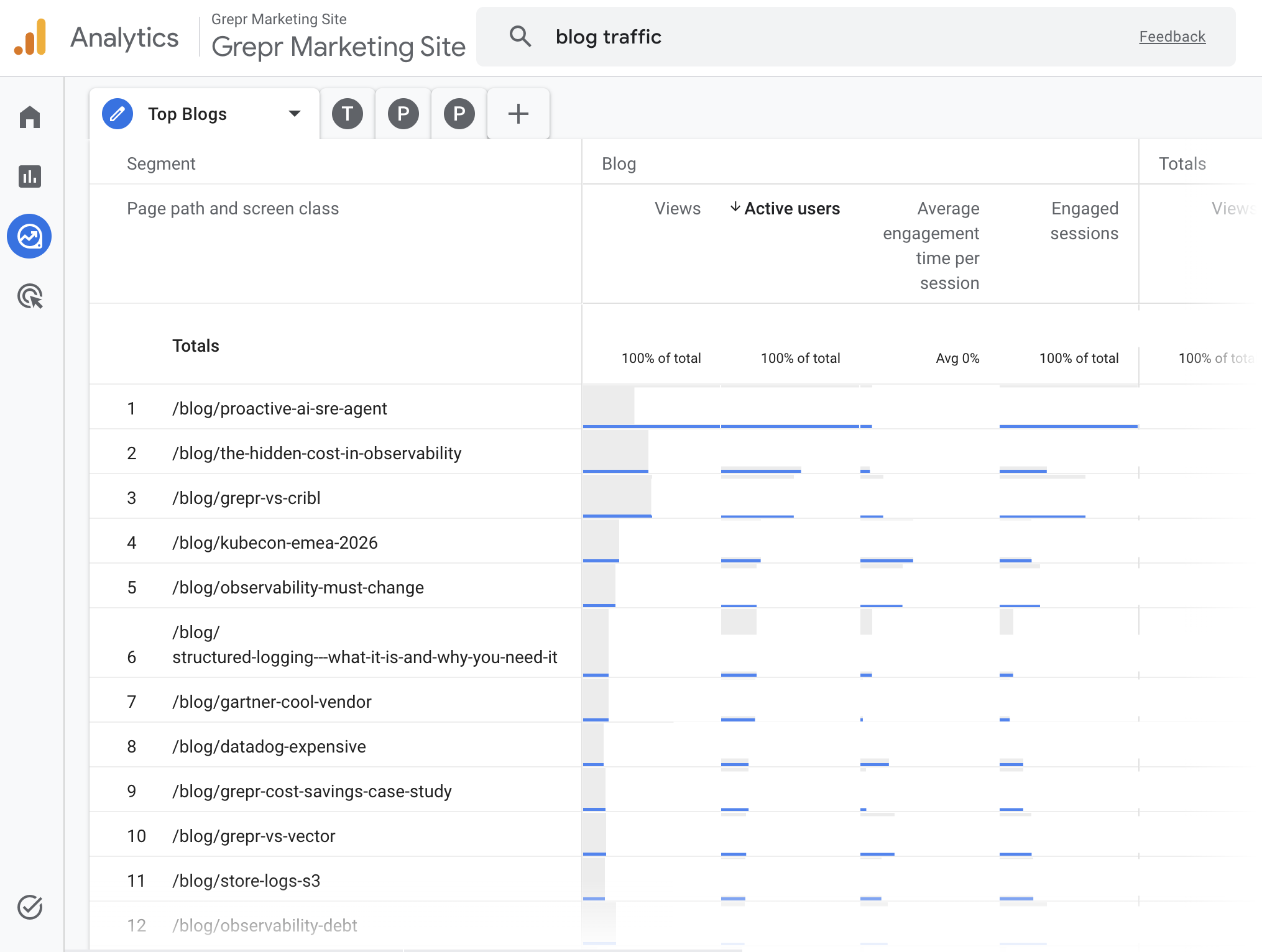Screen dimensions: 1262x952
Task: Click the Google Analytics logo
Action: [30, 37]
